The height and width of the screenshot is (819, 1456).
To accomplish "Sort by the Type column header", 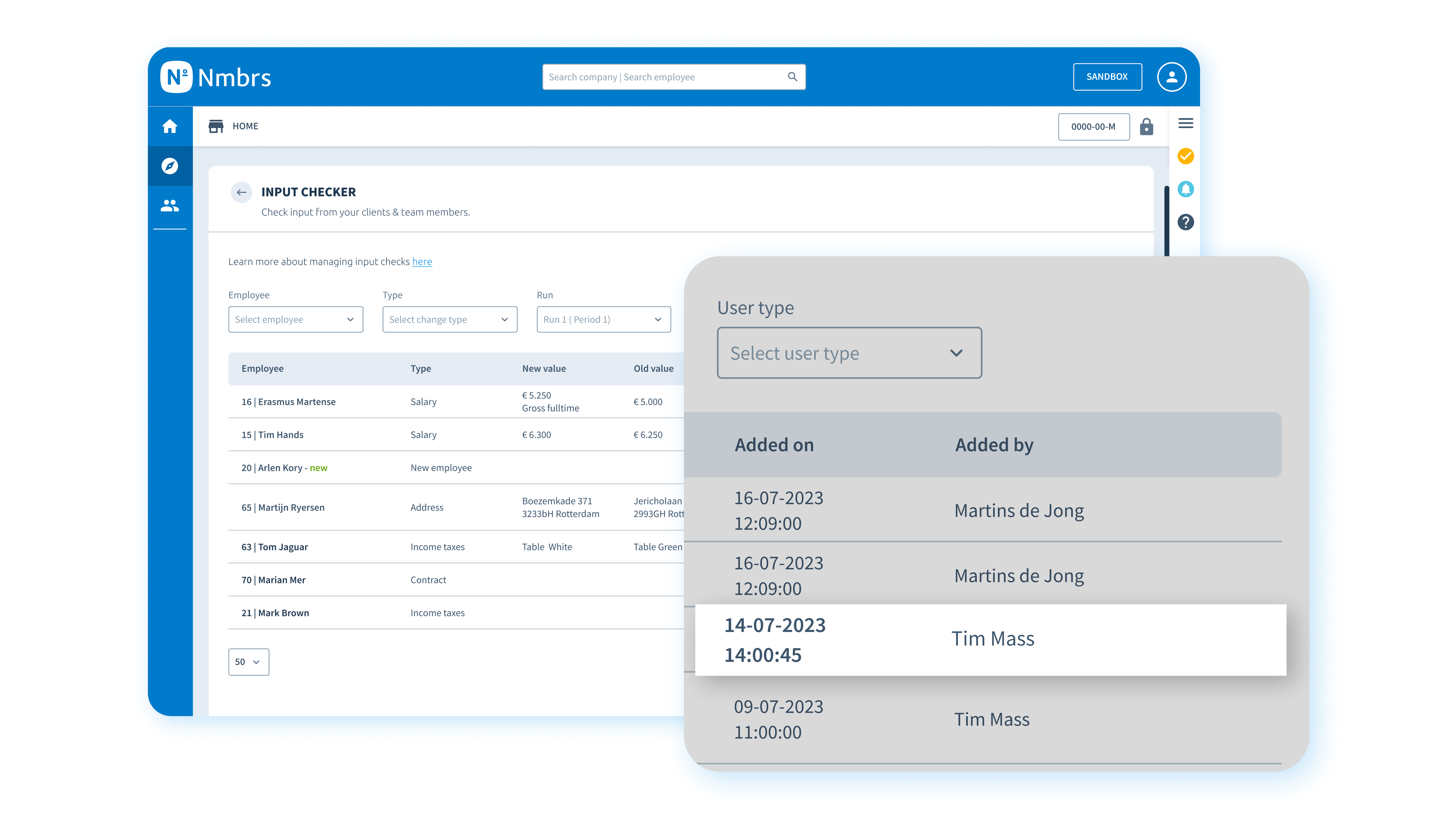I will click(x=421, y=369).
